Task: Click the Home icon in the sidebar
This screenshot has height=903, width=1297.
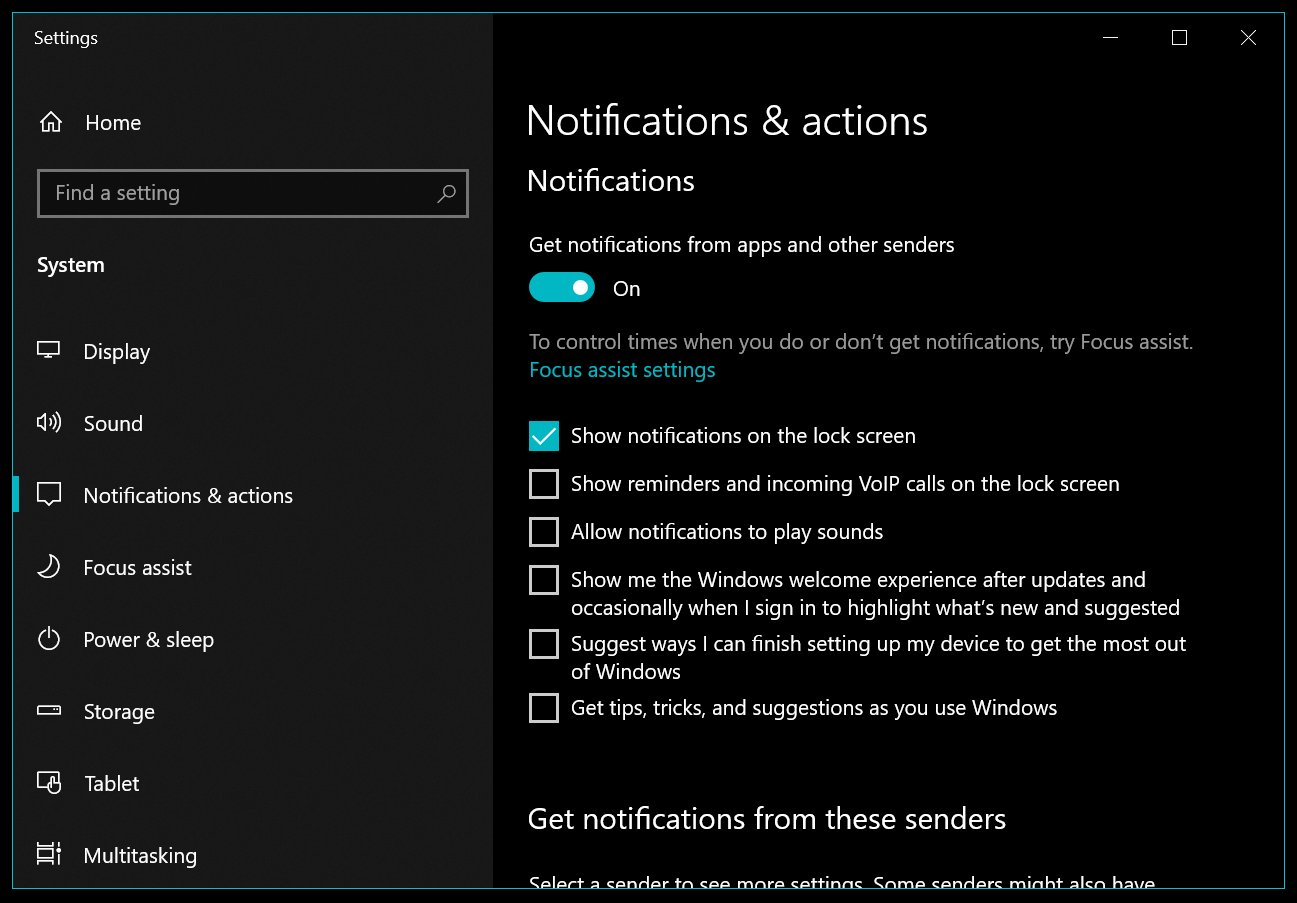Action: [x=50, y=123]
